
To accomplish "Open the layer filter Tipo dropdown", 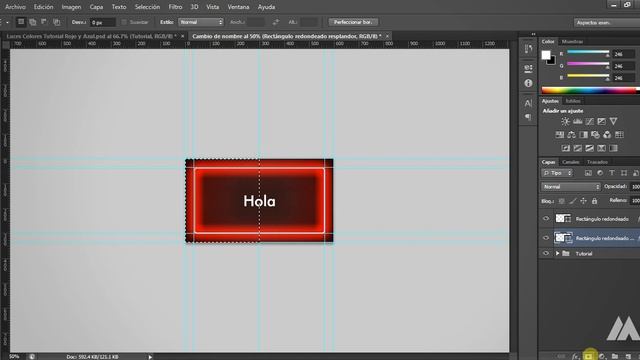I will pos(557,173).
